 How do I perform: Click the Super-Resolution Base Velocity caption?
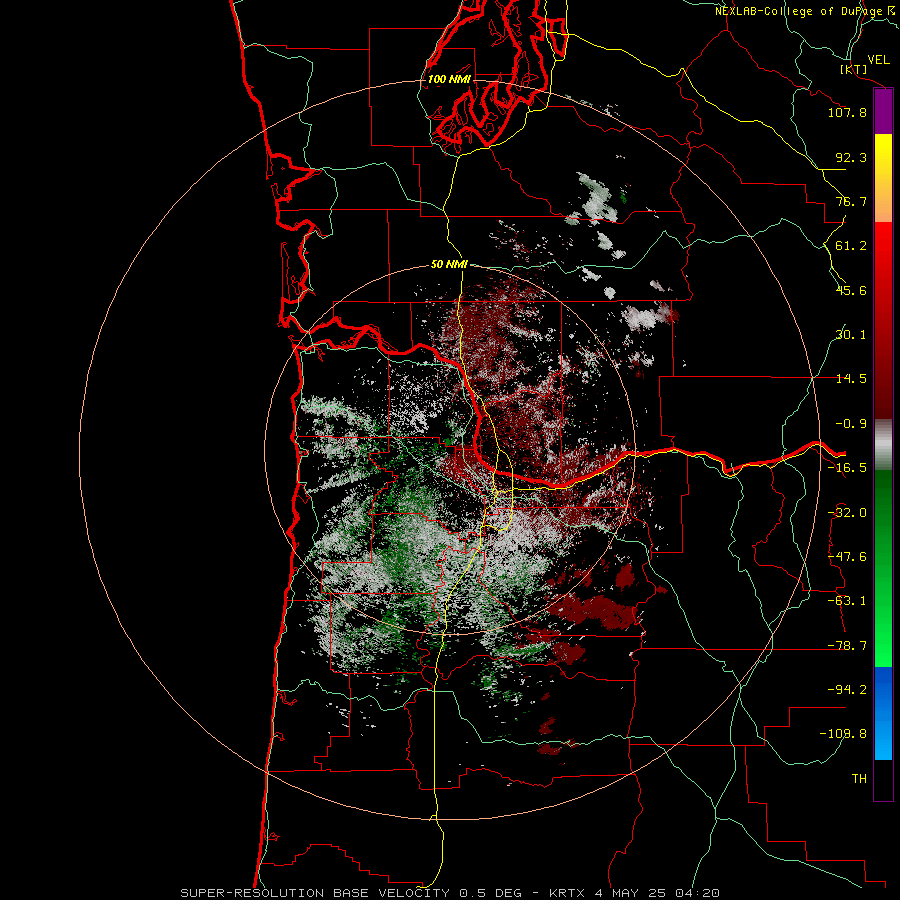[x=450, y=893]
